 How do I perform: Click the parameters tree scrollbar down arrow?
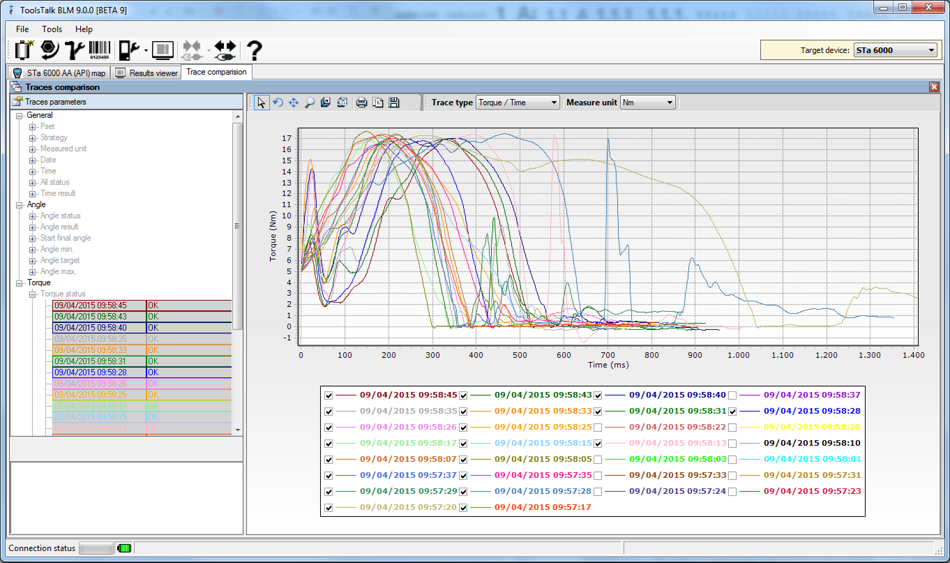tap(238, 429)
